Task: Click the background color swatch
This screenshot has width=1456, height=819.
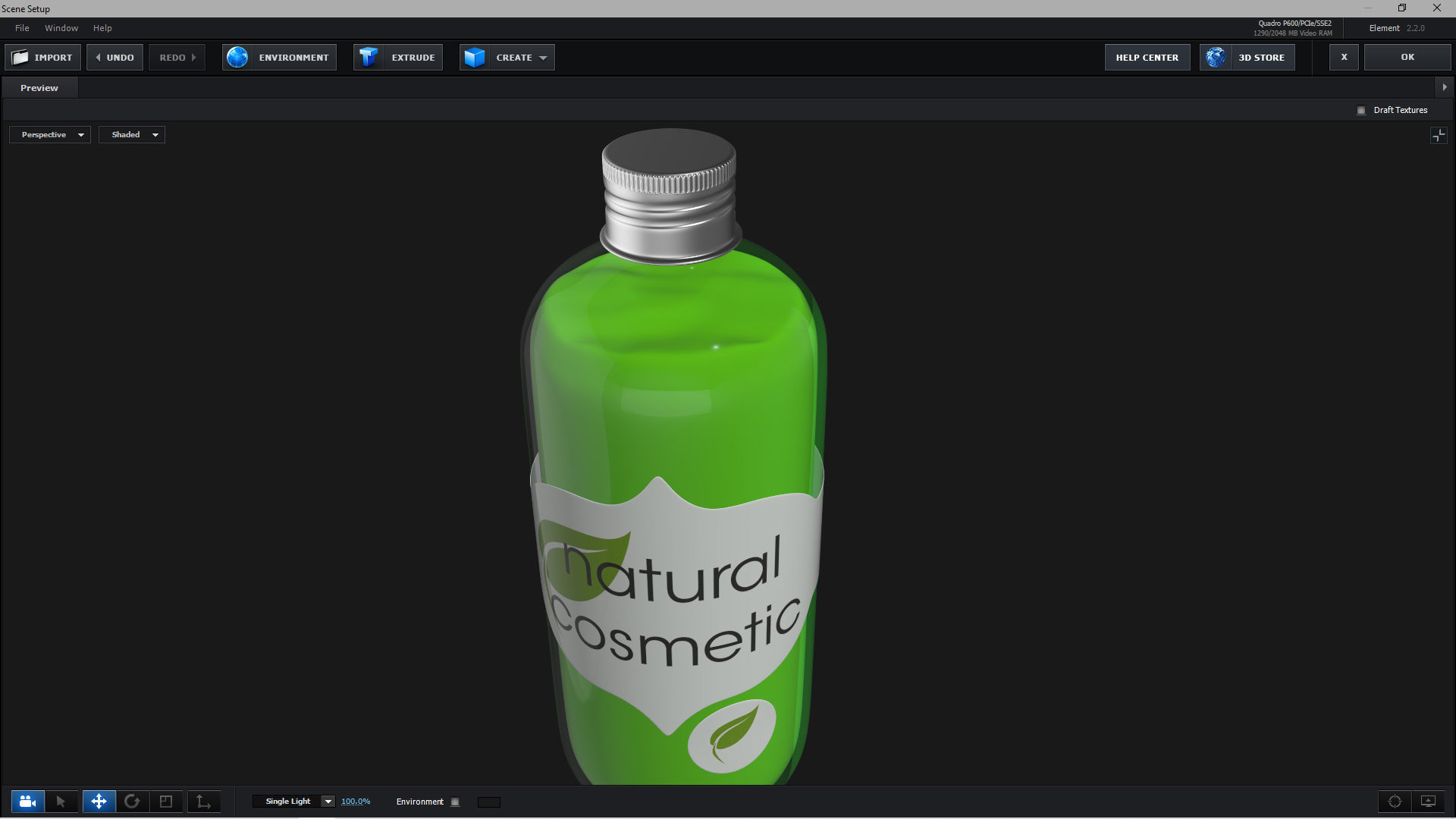Action: pos(489,802)
